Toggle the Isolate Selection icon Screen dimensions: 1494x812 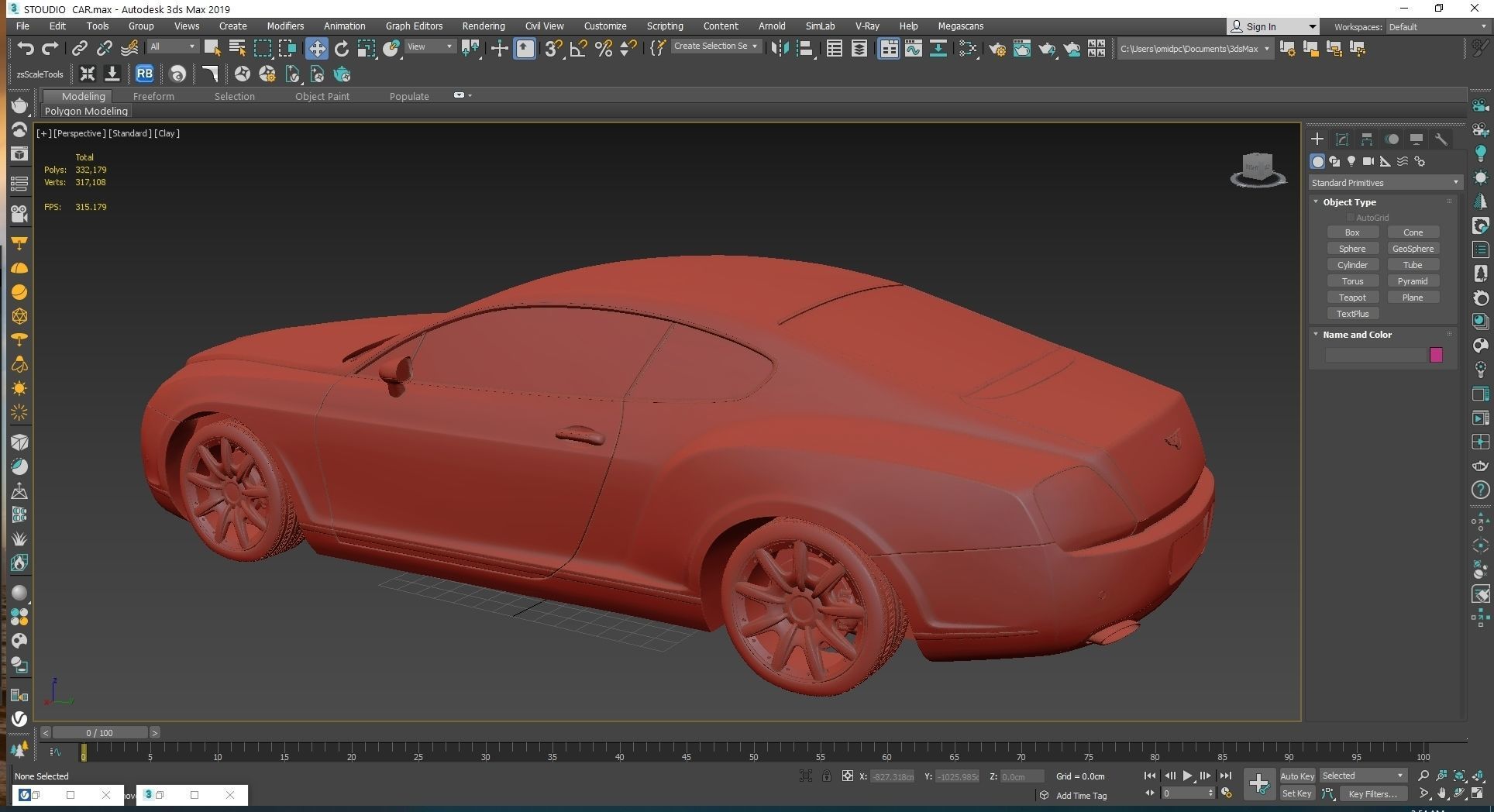(x=806, y=776)
